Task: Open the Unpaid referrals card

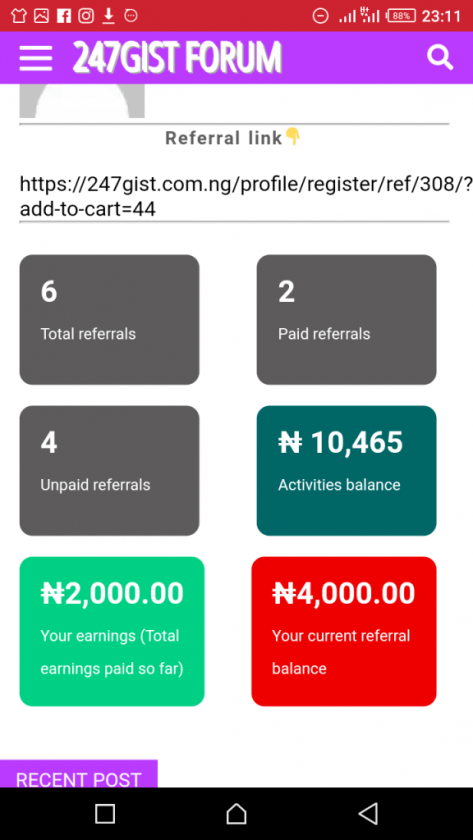Action: [109, 470]
